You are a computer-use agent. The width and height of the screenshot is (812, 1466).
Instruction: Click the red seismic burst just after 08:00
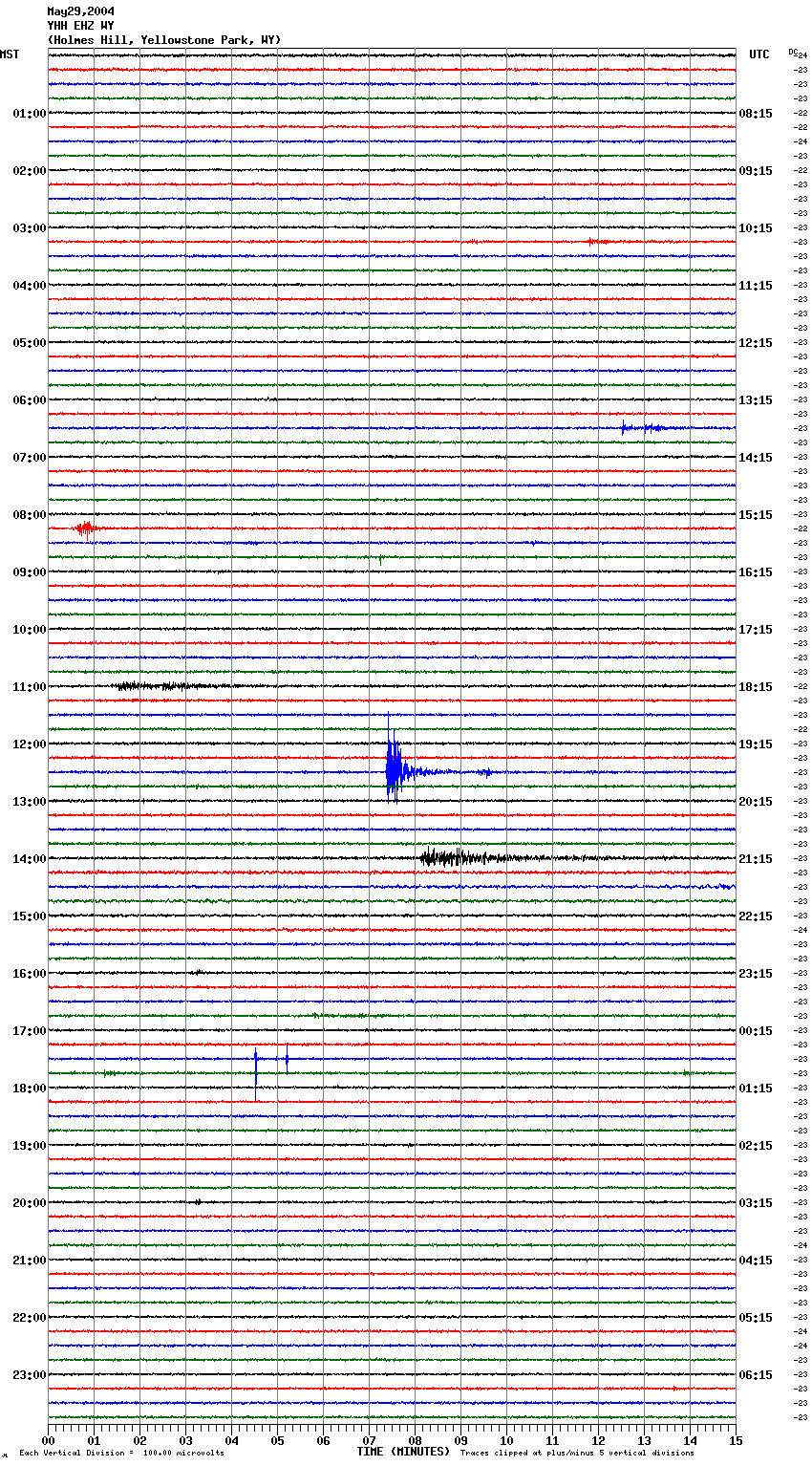point(86,528)
